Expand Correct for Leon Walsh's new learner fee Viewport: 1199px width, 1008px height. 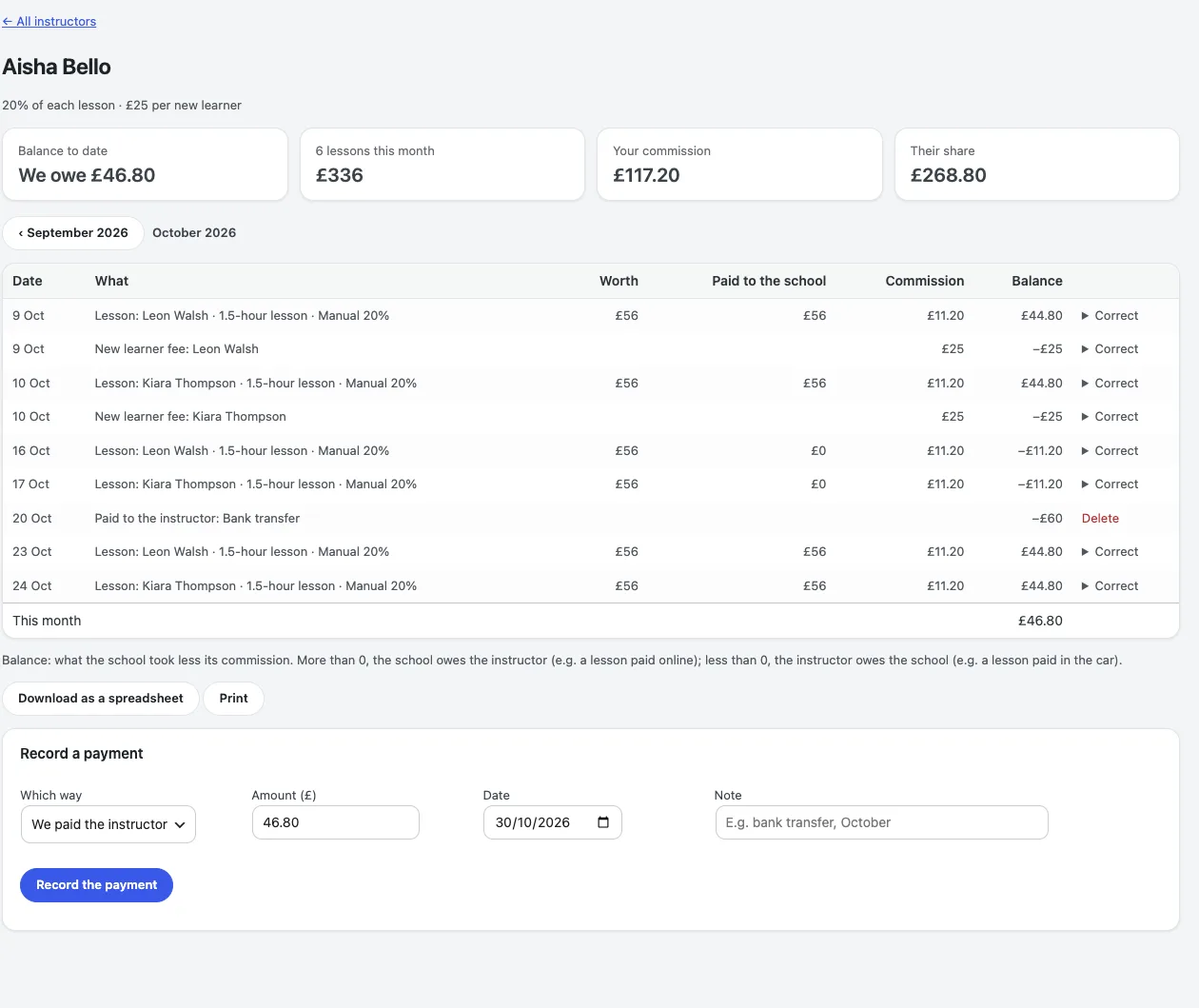pyautogui.click(x=1110, y=349)
